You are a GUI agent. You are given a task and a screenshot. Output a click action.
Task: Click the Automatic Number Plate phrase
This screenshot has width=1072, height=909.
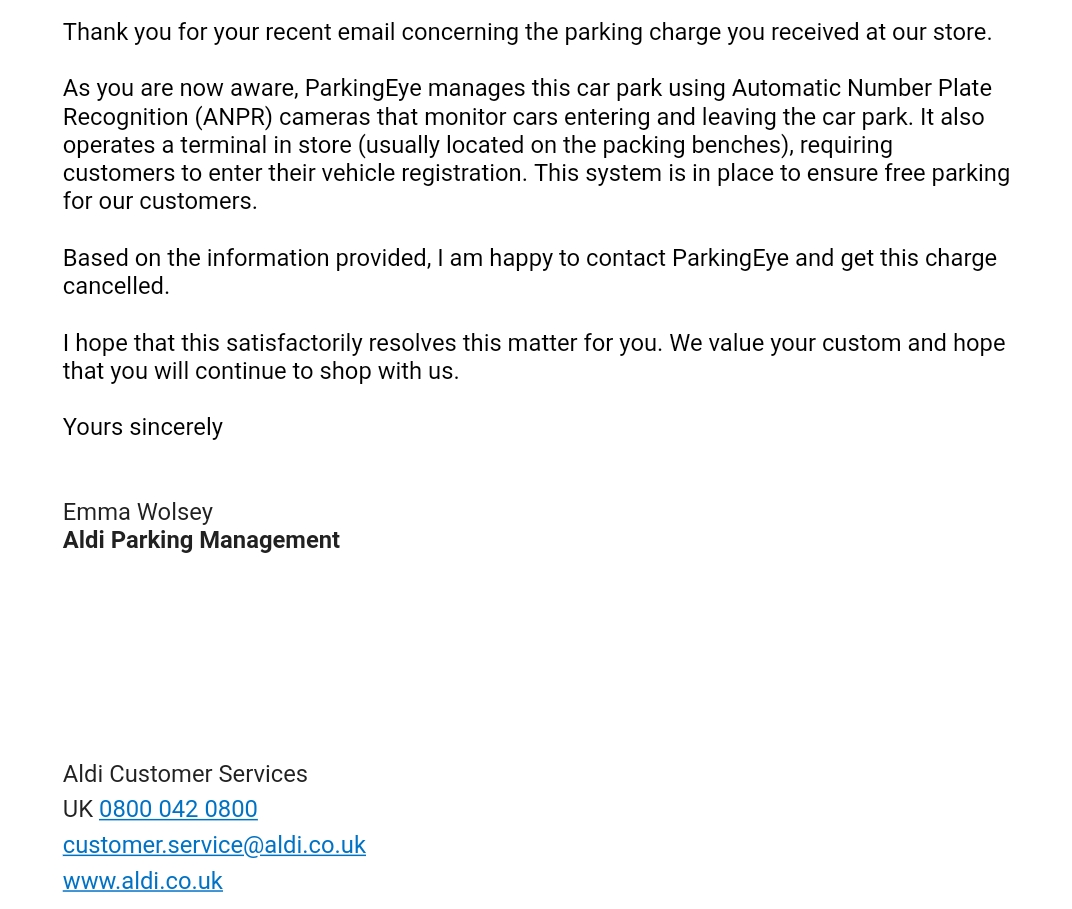coord(861,88)
